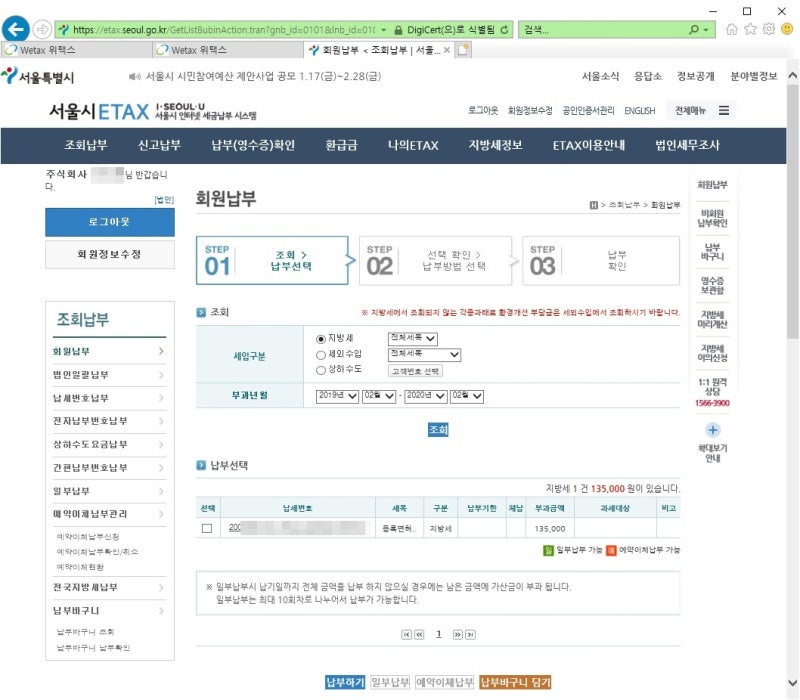Click the 확대보기 안내 plus icon
Image resolution: width=800 pixels, height=700 pixels.
click(713, 430)
